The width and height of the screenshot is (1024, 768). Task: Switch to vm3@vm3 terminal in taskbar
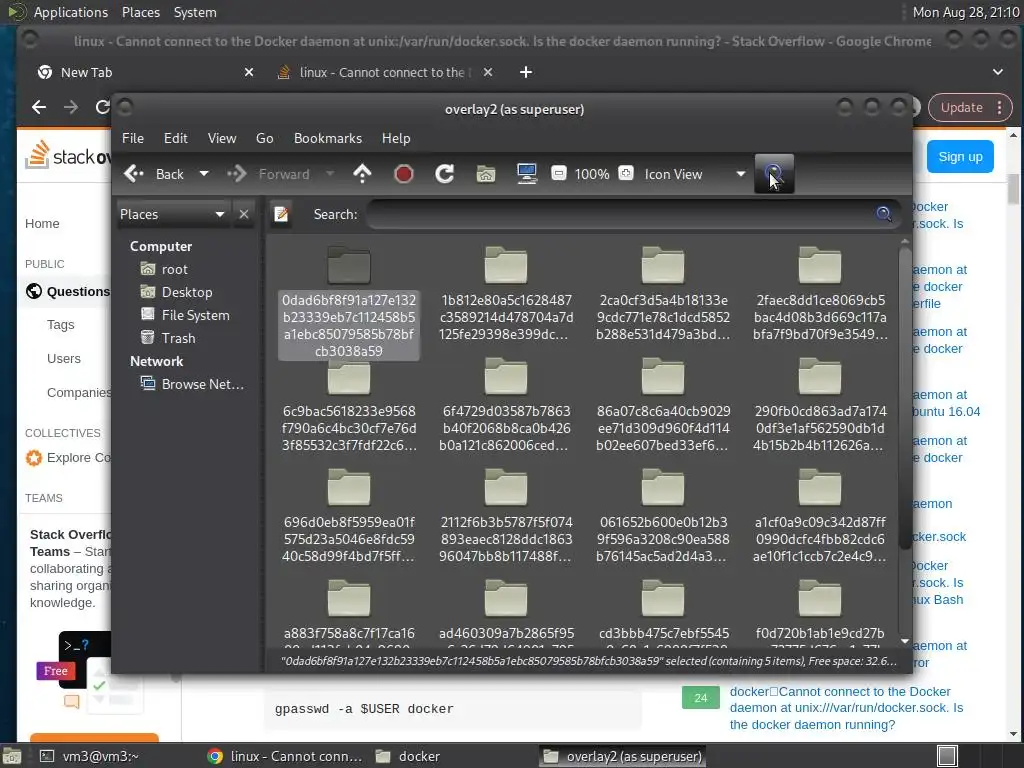pos(90,756)
